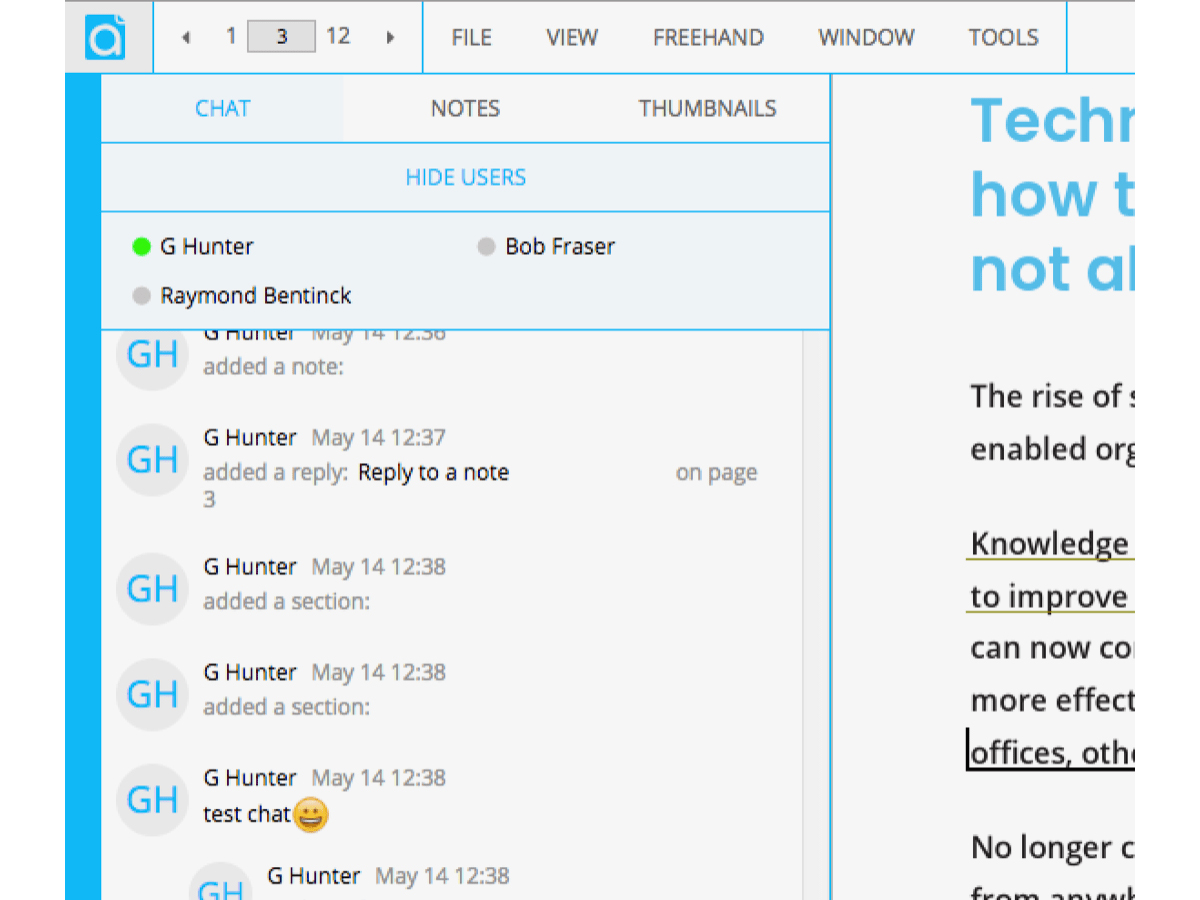The image size is (1200, 900).
Task: Go to next page arrow
Action: [390, 38]
